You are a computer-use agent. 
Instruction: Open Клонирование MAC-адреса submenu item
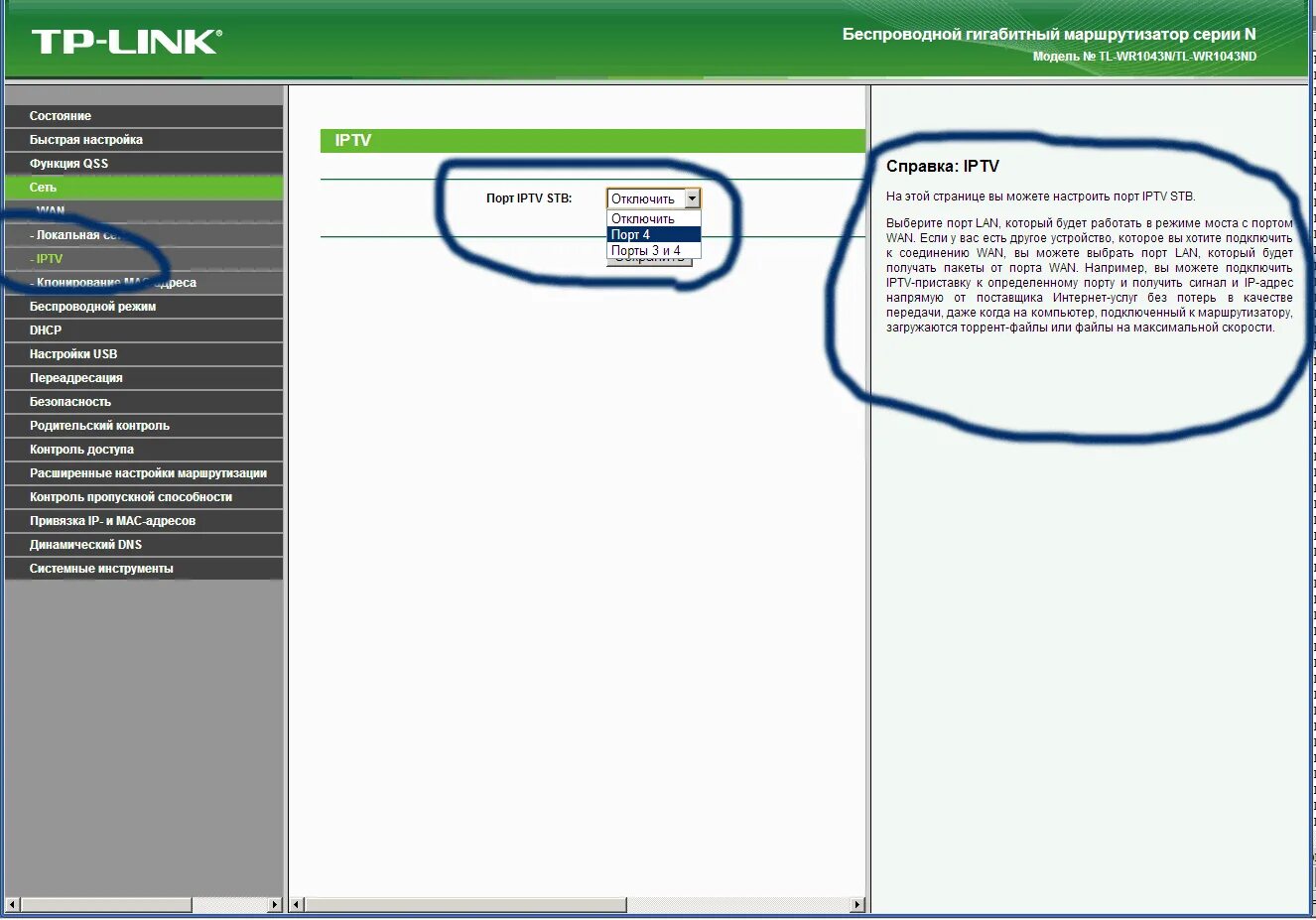click(144, 283)
